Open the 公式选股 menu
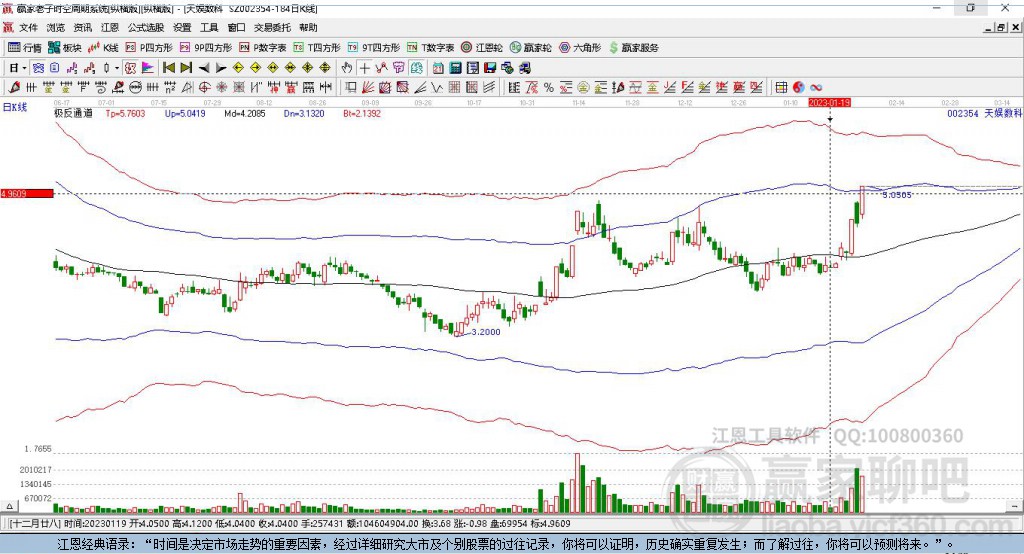Screen dimensions: 1024x554 pyautogui.click(x=146, y=27)
